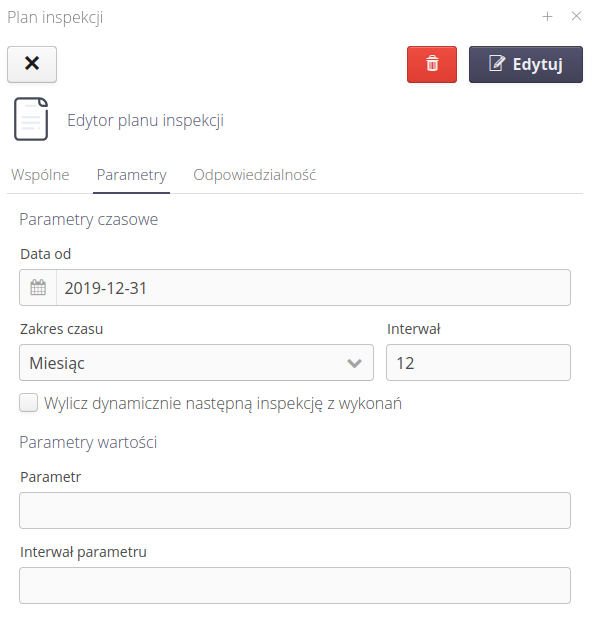Click the calendar icon beside Data od
Viewport: 592px width, 628px height.
[x=38, y=288]
